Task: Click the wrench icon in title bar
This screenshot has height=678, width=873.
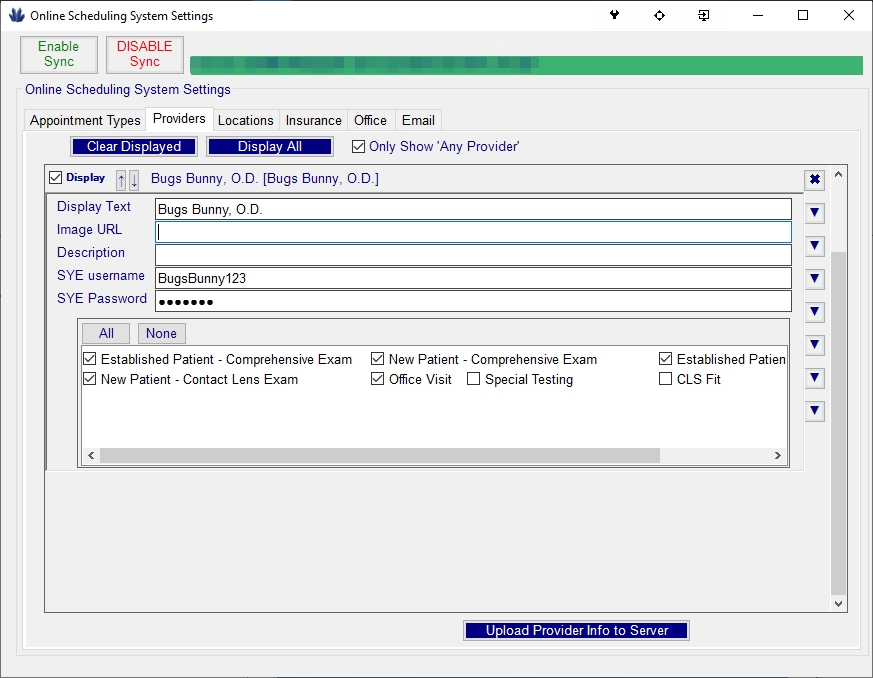Action: (614, 16)
